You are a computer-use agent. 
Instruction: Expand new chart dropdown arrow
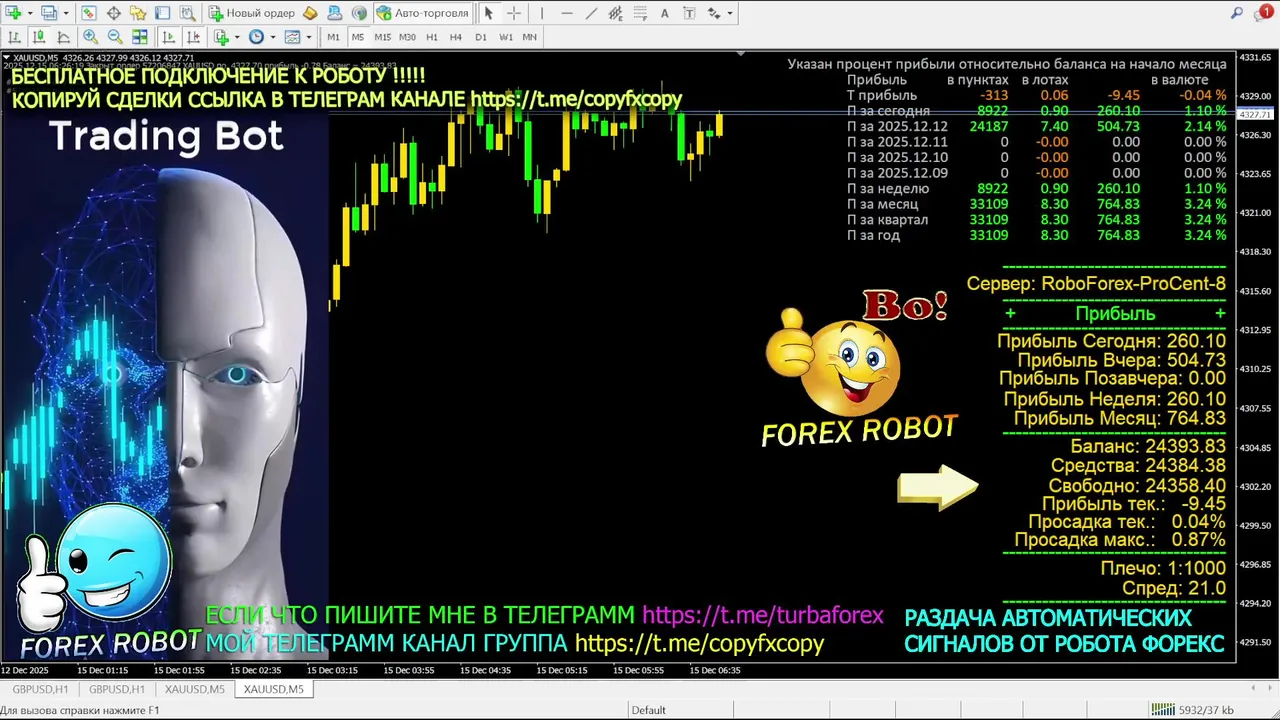(30, 13)
